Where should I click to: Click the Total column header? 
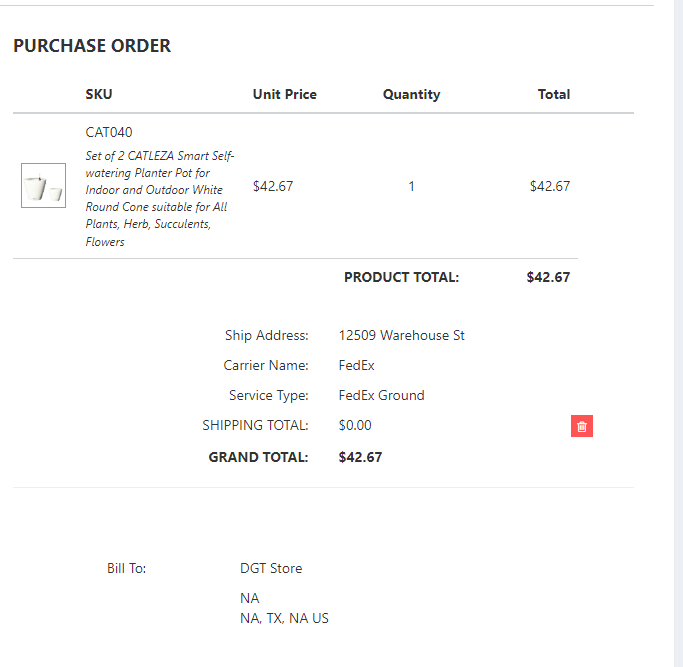point(553,94)
